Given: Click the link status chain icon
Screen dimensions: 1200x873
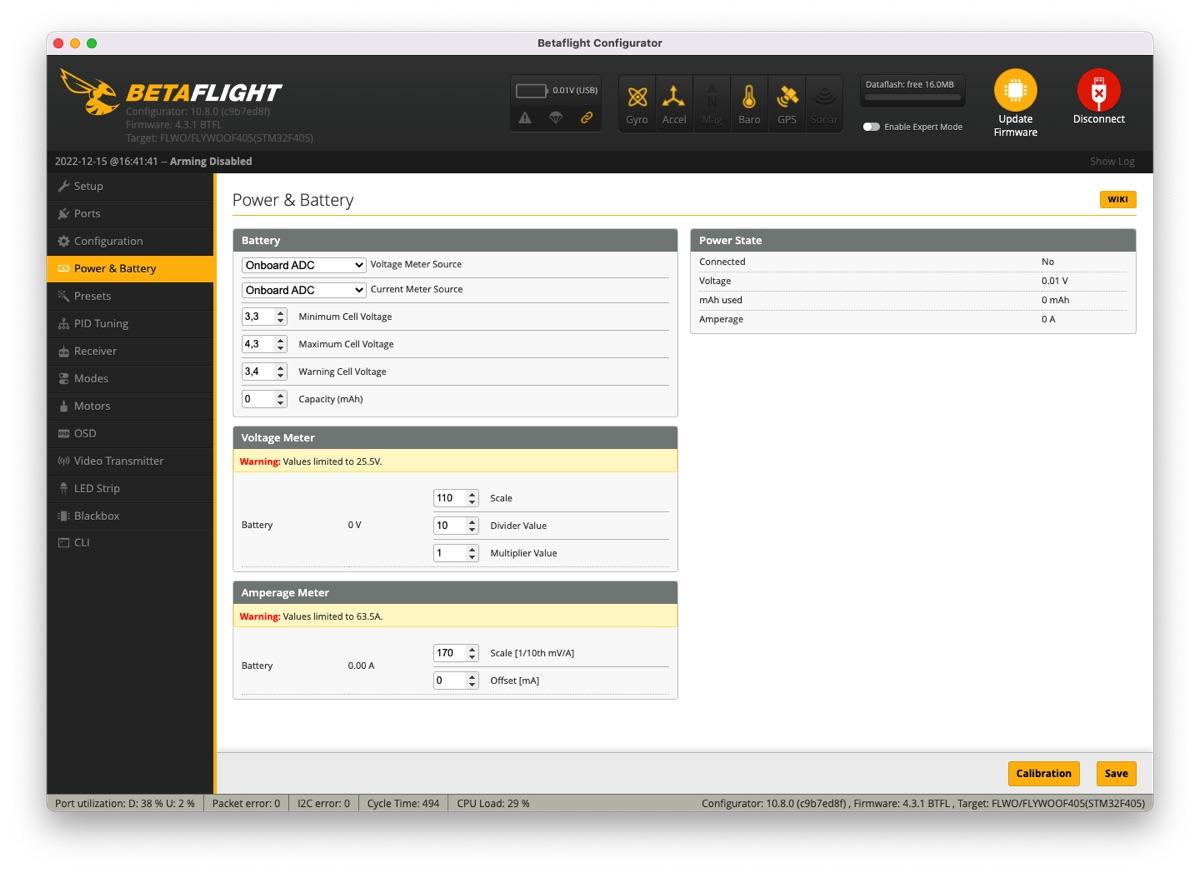Looking at the screenshot, I should click(x=587, y=118).
